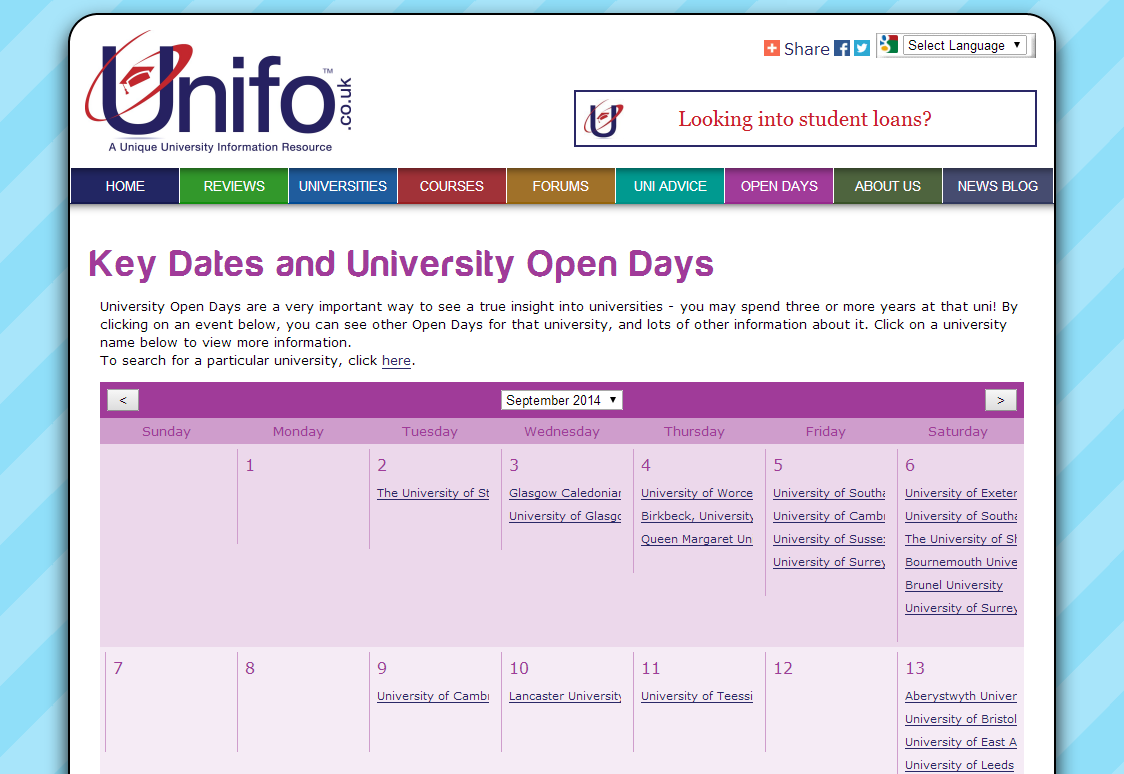Click the red plus Share icon
Screen dimensions: 1124x774
(x=771, y=48)
